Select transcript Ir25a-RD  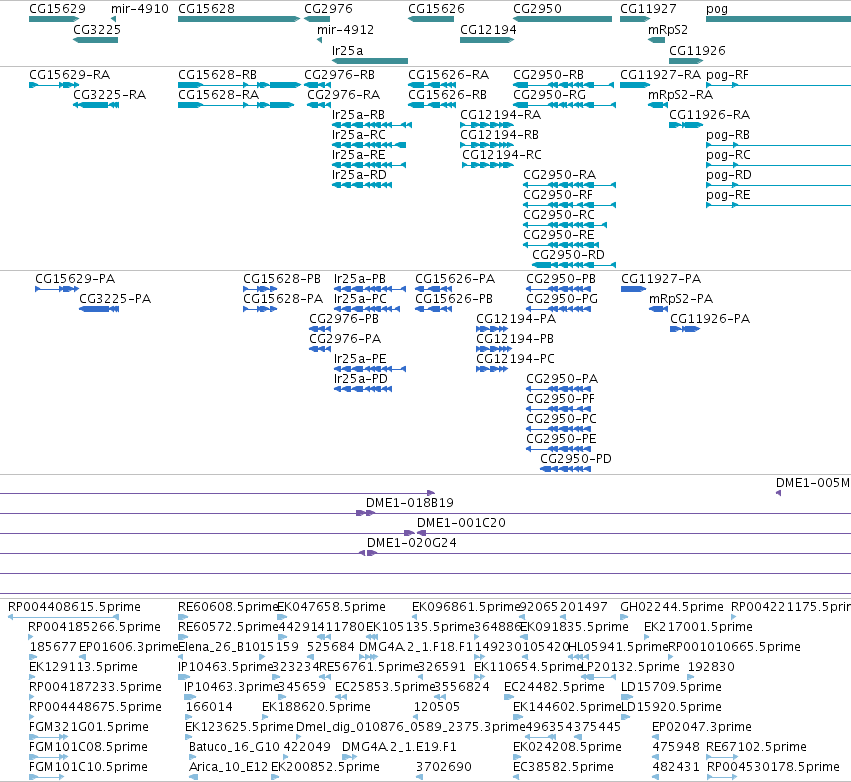361,185
